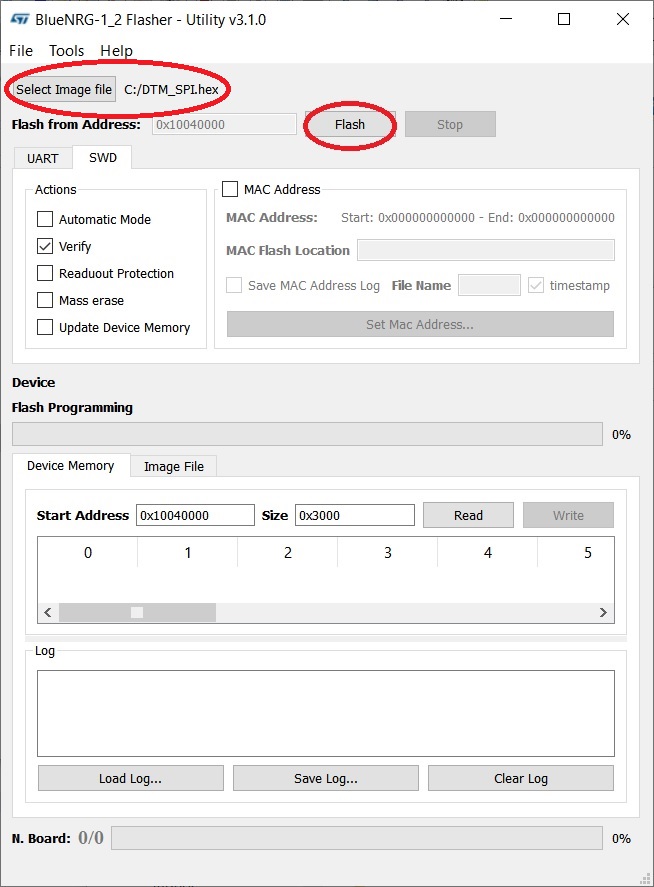Open the Help menu
Screen dimensions: 654x887
coord(117,51)
